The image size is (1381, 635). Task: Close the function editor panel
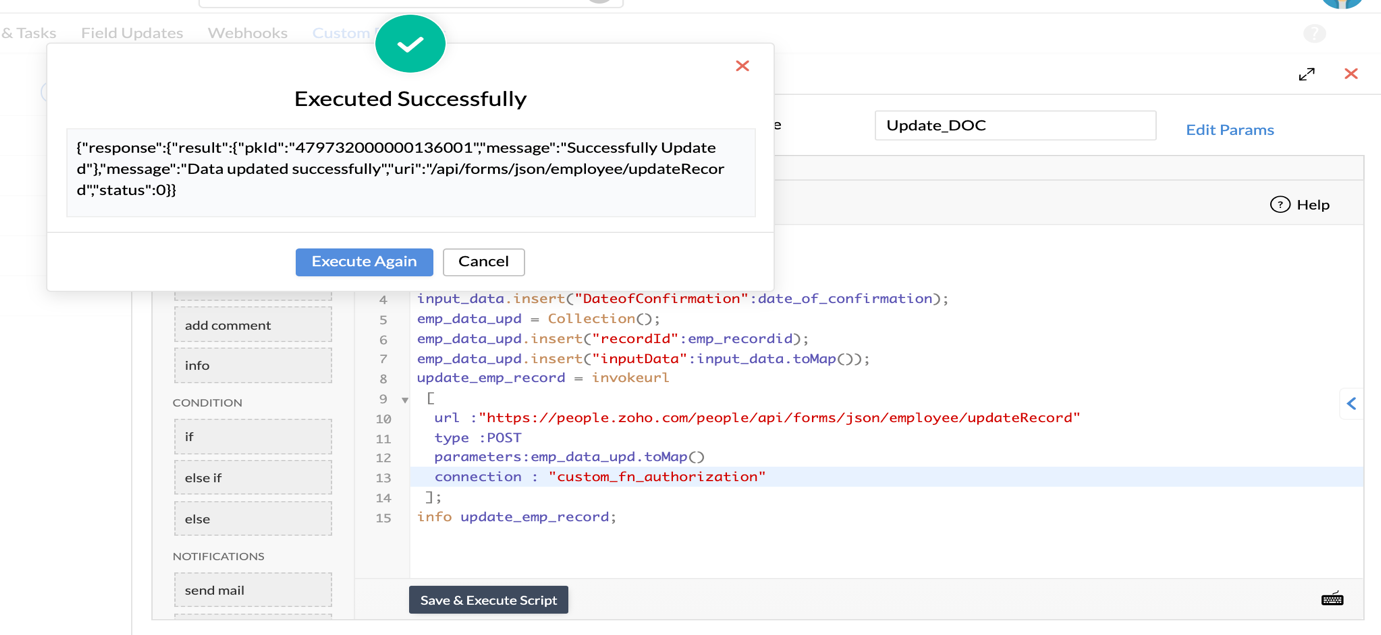(x=1351, y=74)
